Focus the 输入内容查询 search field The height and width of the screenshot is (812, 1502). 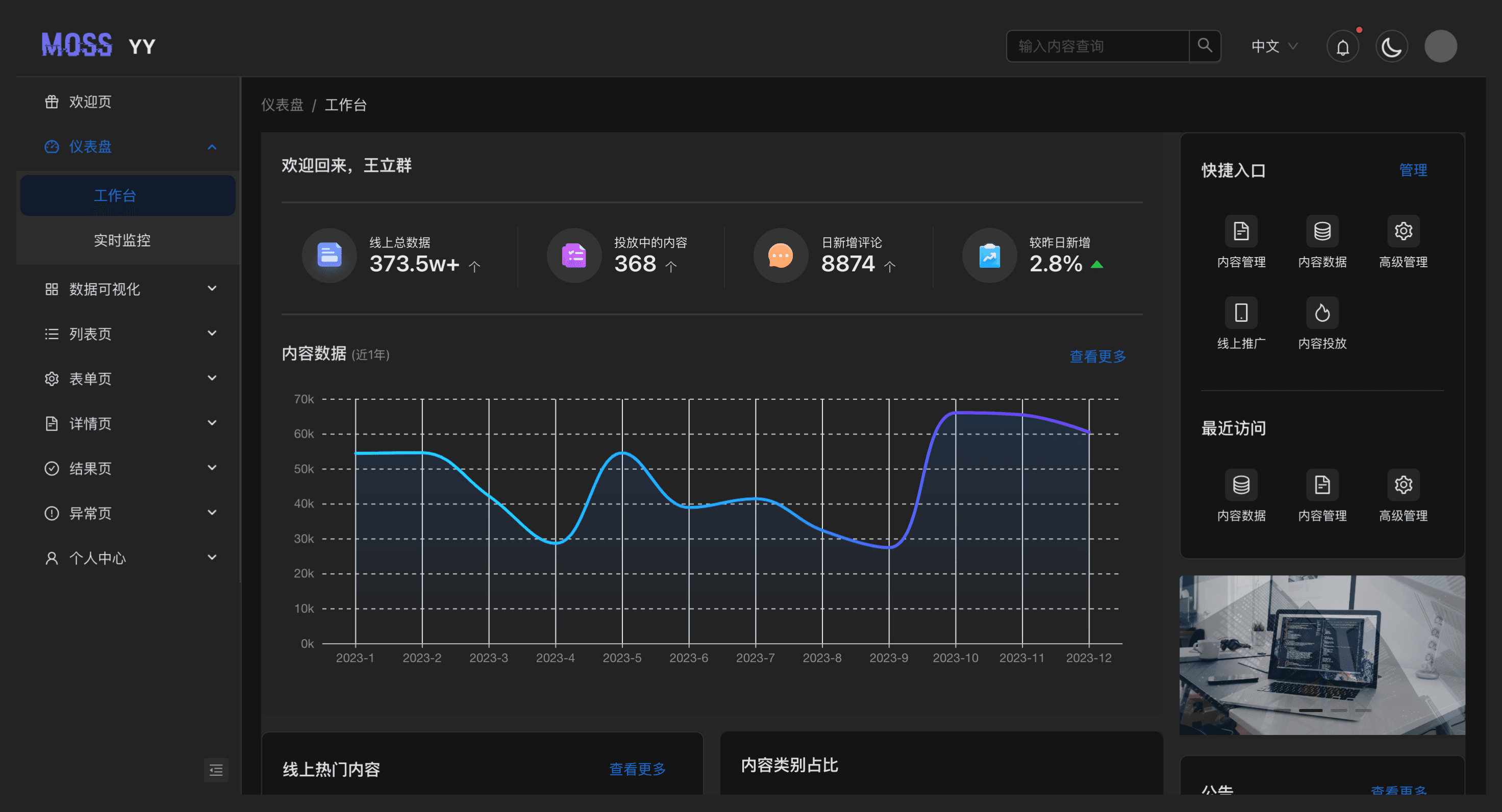(x=1097, y=45)
